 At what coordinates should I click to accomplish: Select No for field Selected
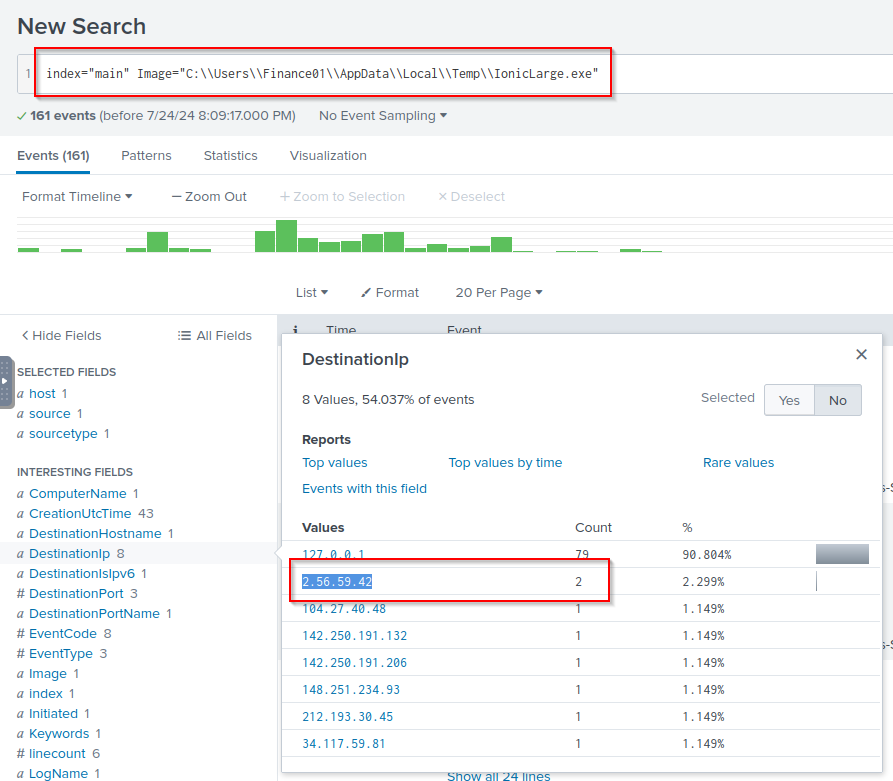(x=837, y=400)
